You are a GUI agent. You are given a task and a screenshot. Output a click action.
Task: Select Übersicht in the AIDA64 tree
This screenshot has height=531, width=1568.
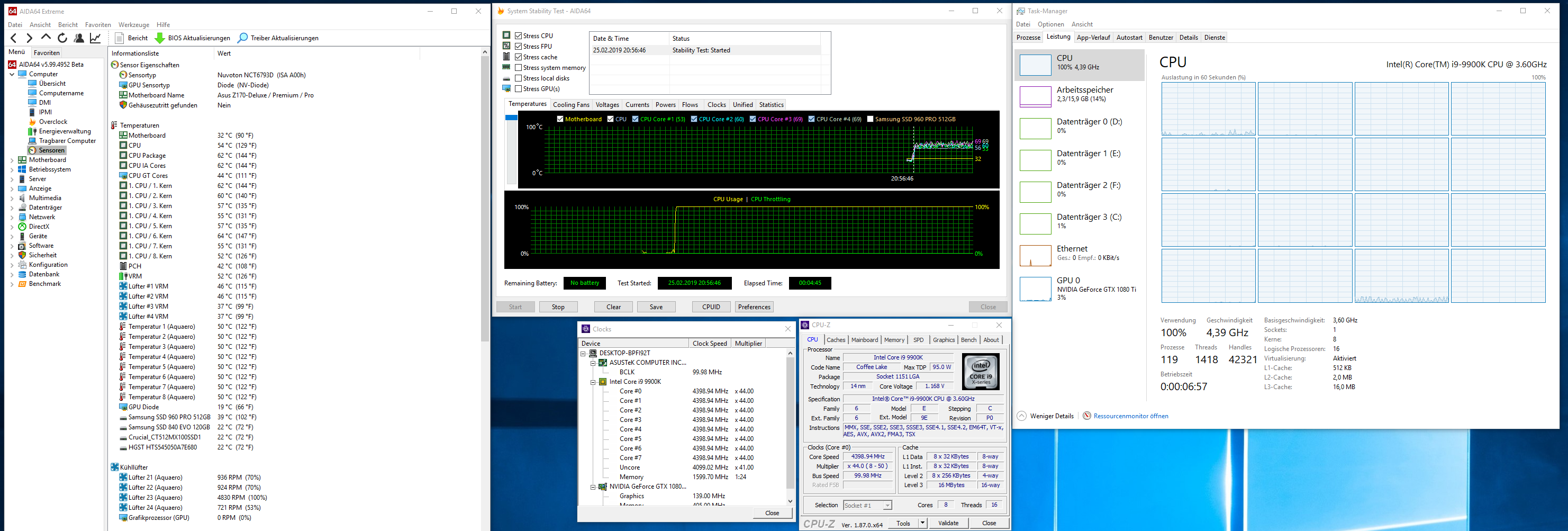coord(52,84)
